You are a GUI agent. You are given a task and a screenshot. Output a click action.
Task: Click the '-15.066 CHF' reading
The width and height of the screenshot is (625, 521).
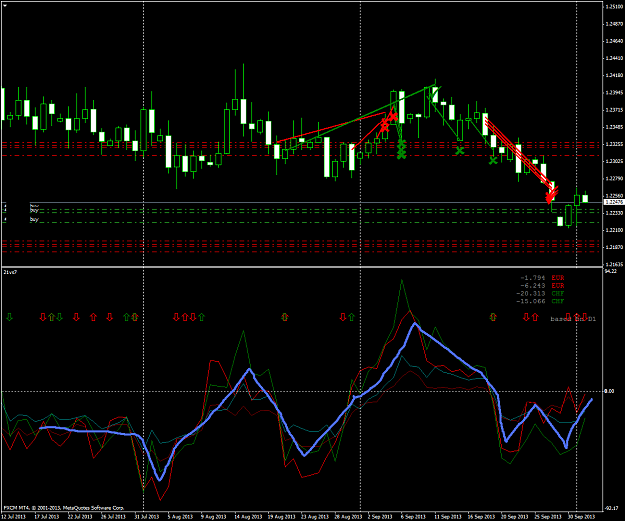540,301
